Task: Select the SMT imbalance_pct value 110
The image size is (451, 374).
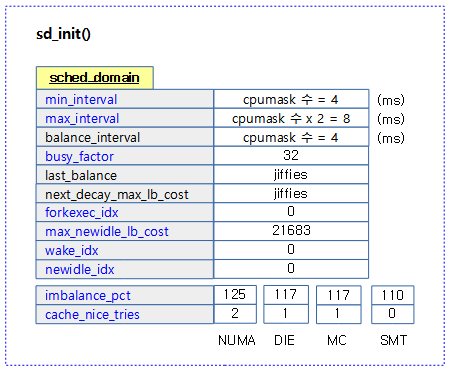Action: tap(393, 295)
